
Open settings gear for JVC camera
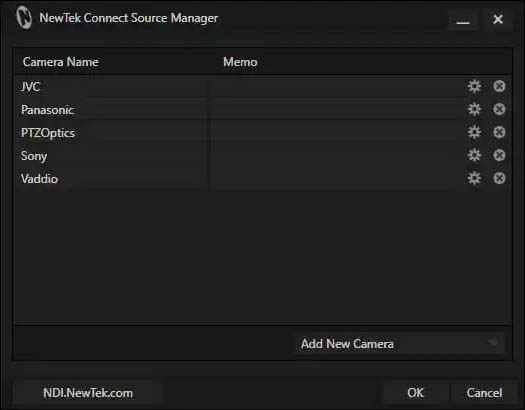(x=474, y=86)
